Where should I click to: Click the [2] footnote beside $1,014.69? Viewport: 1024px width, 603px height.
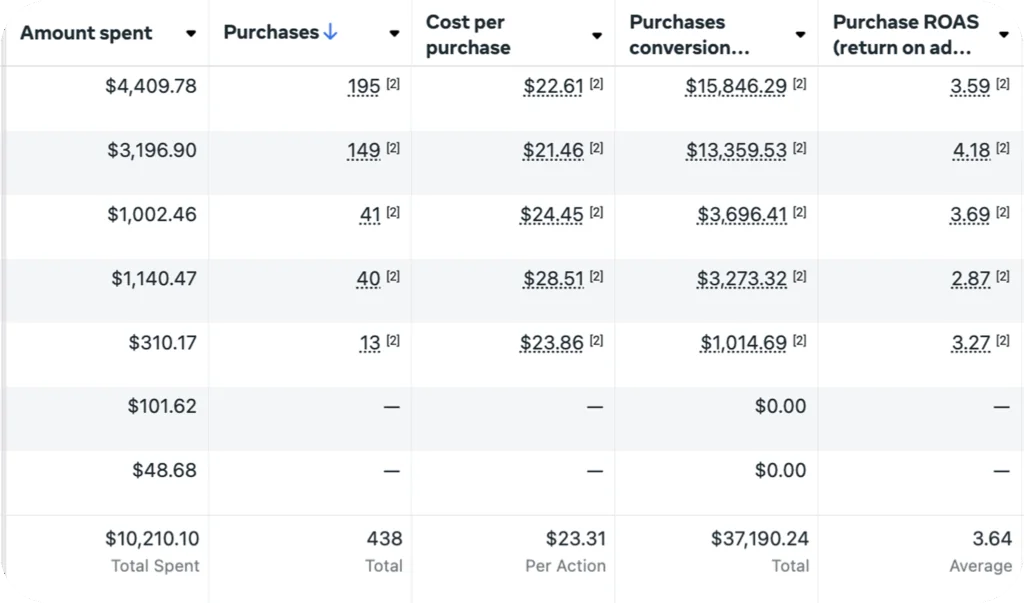click(799, 340)
